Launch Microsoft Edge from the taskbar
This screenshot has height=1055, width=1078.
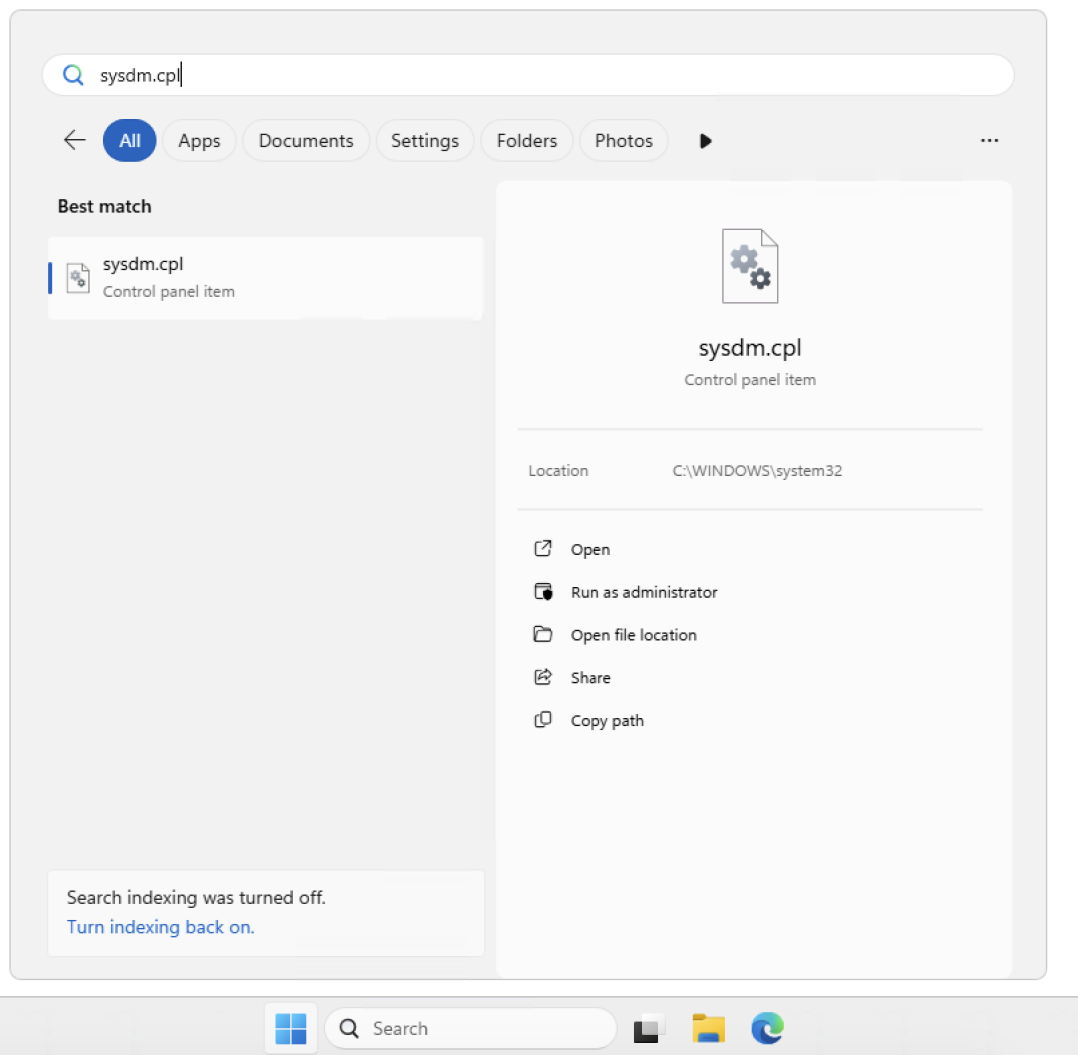pos(767,1028)
